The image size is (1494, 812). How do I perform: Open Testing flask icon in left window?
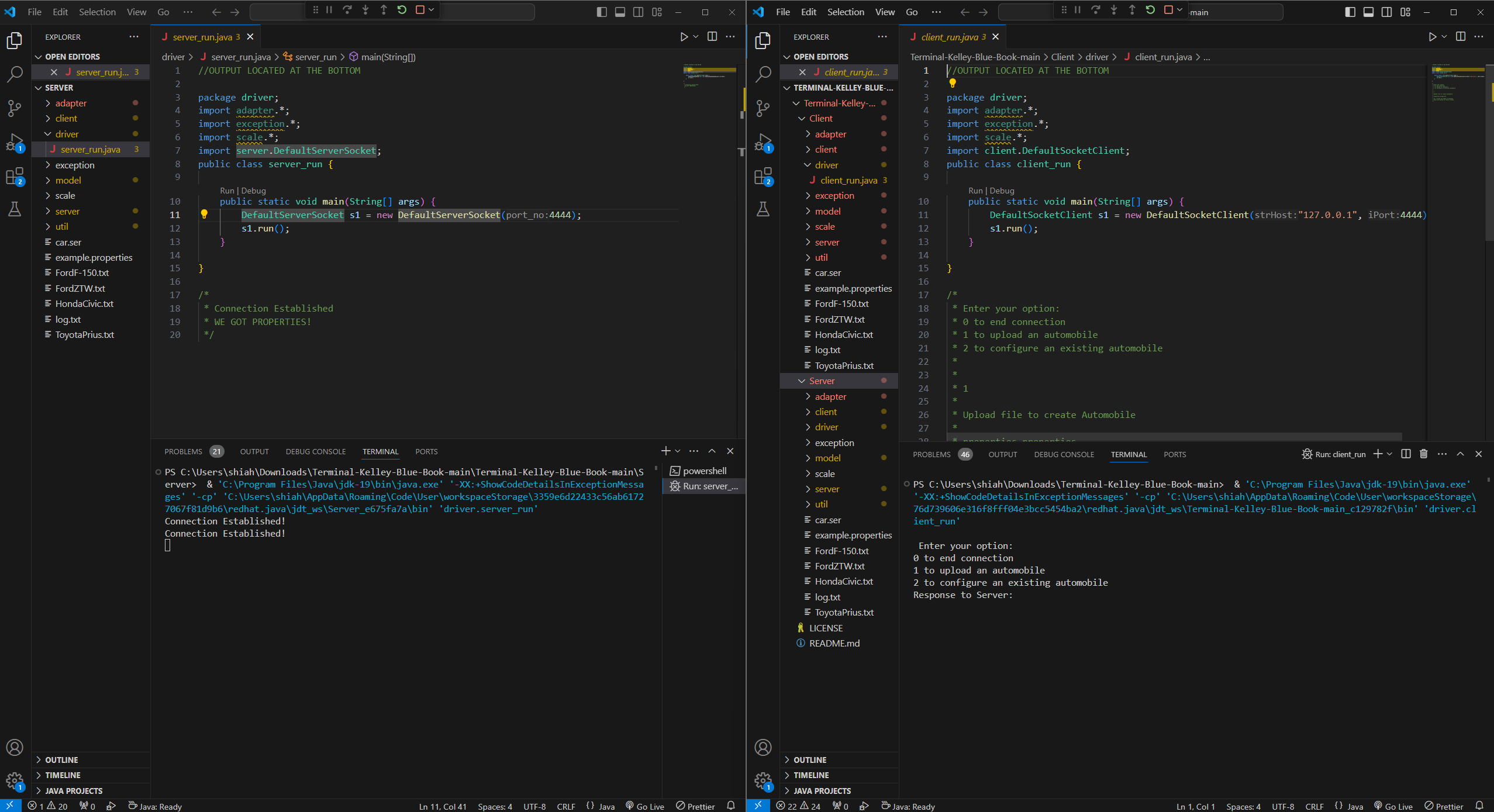point(14,209)
